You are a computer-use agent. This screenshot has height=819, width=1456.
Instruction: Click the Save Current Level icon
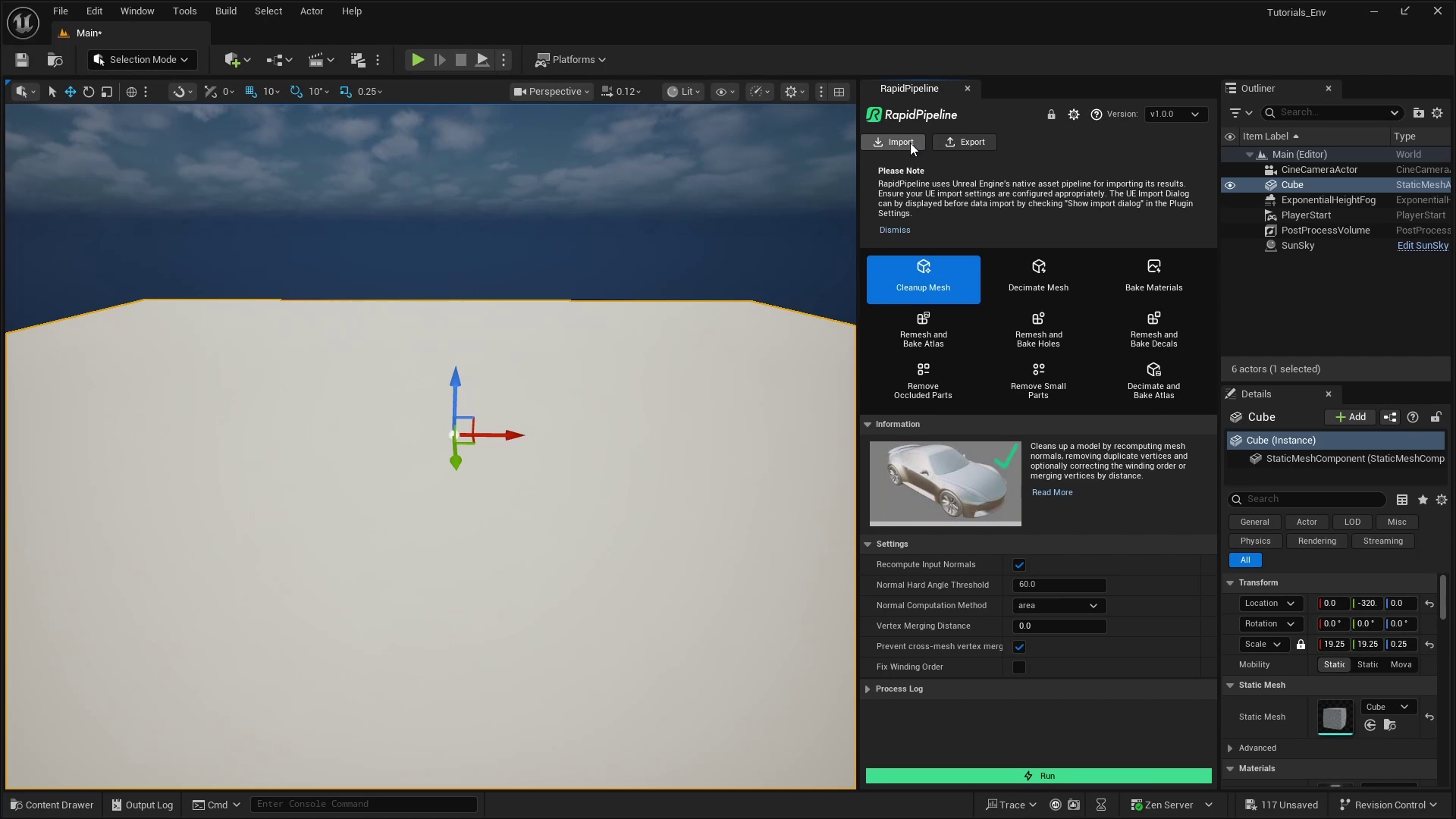coord(21,60)
